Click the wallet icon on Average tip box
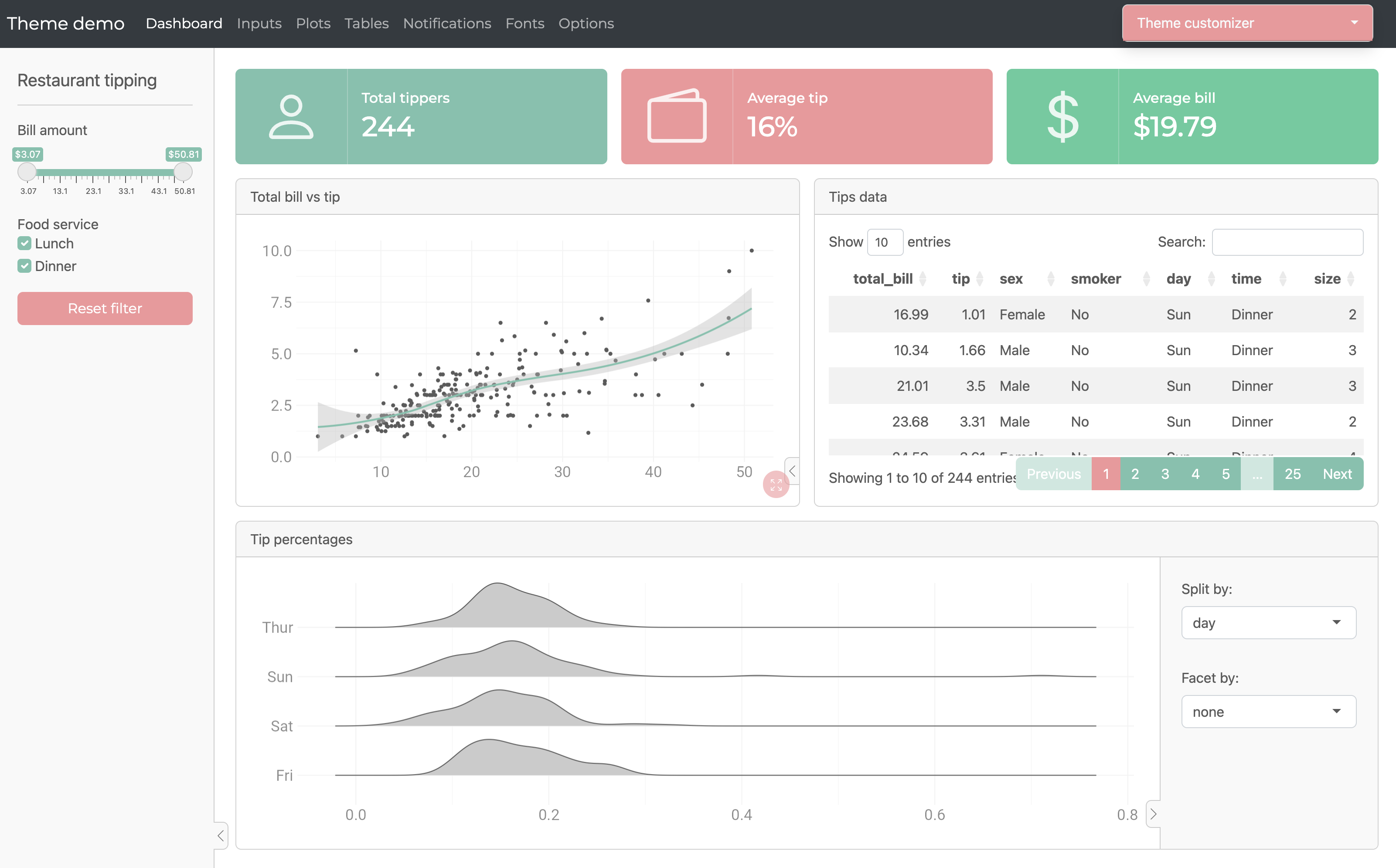The height and width of the screenshot is (868, 1396). 677,116
